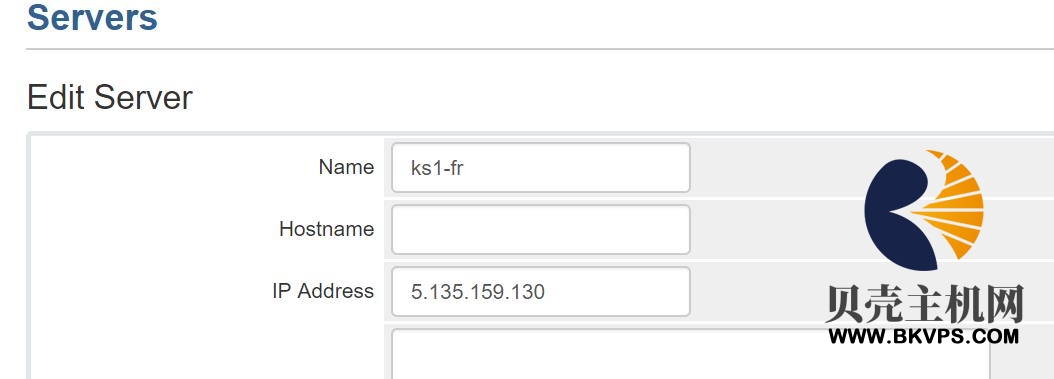Click the 贝壳主机网 watermark text
1054x379 pixels.
click(924, 304)
